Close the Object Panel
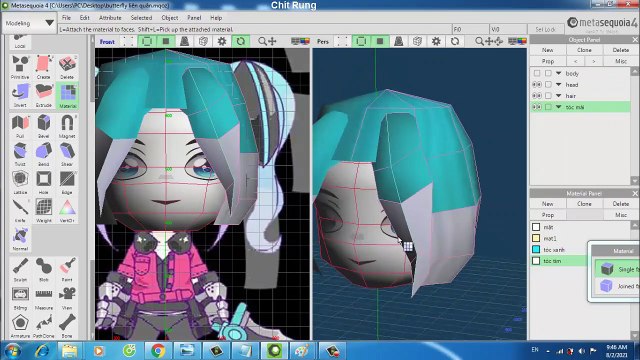Viewport: 640px width, 360px height. [635, 40]
